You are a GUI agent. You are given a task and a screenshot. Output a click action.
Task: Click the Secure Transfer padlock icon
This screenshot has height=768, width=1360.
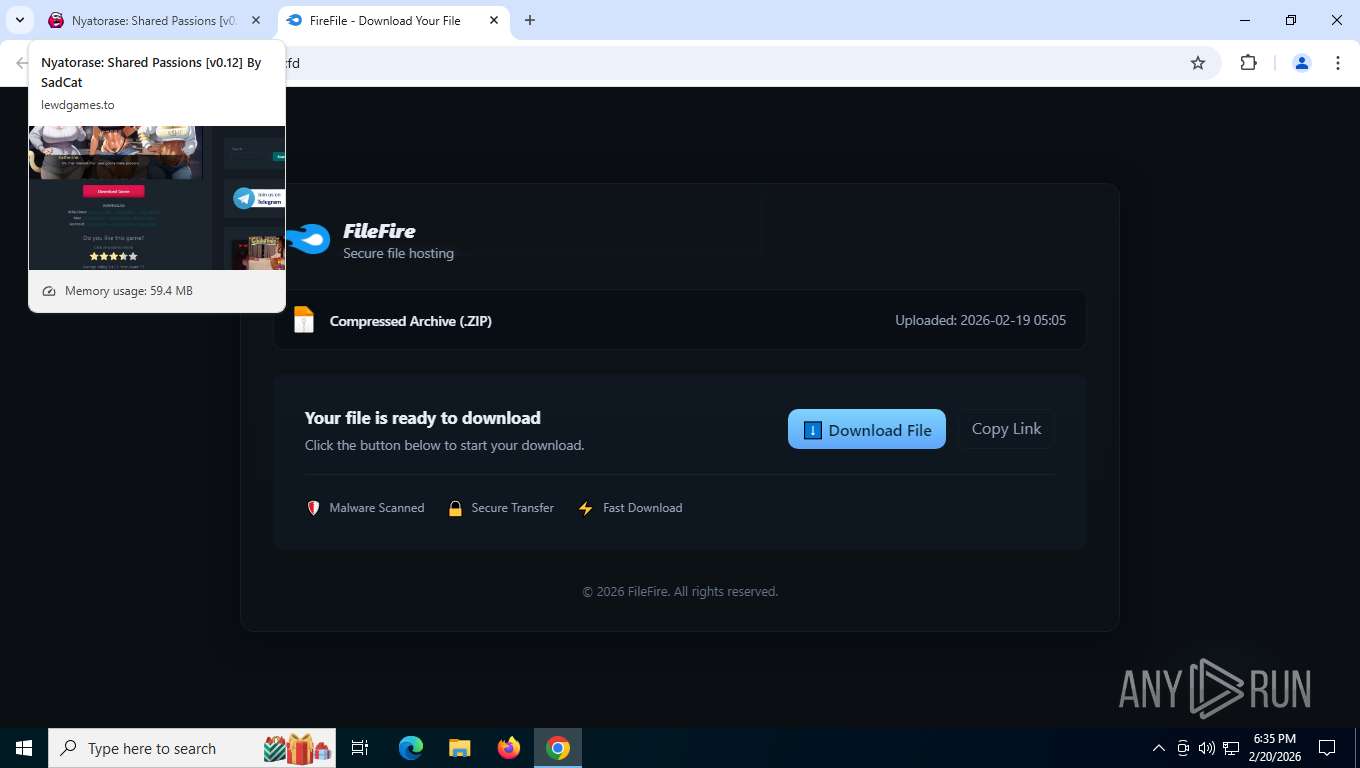point(455,508)
